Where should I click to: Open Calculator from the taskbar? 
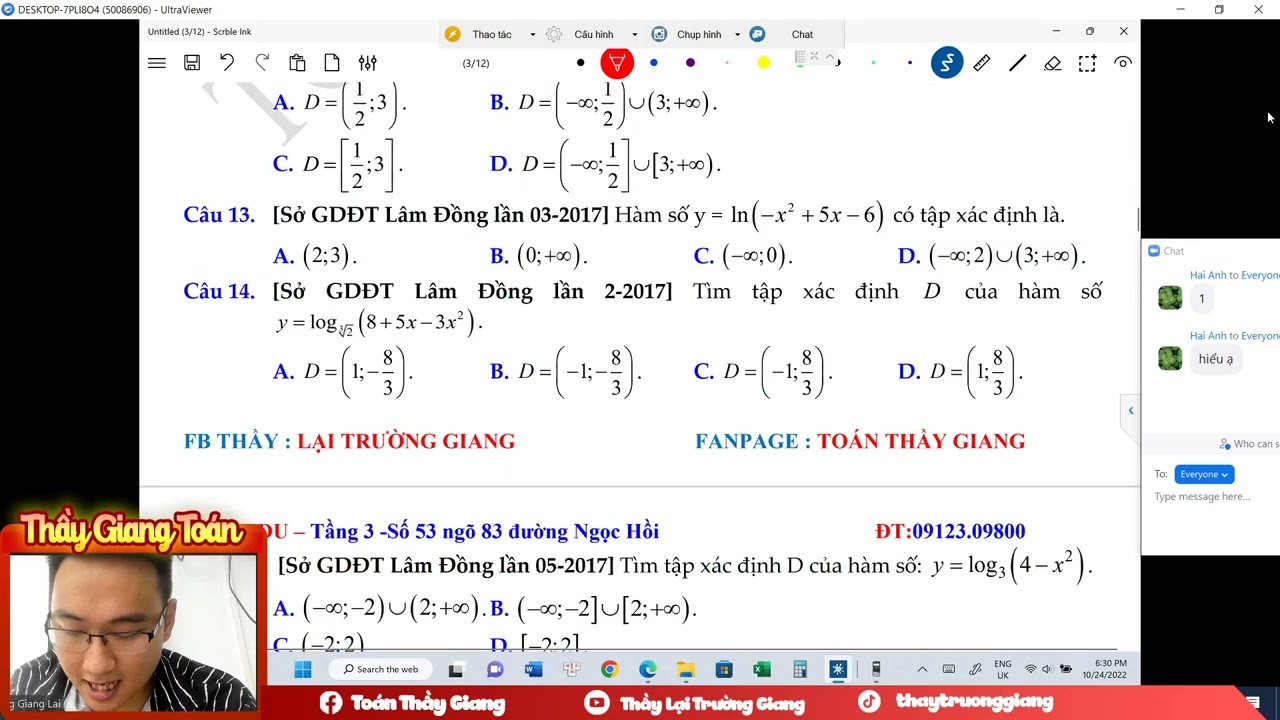[x=800, y=669]
